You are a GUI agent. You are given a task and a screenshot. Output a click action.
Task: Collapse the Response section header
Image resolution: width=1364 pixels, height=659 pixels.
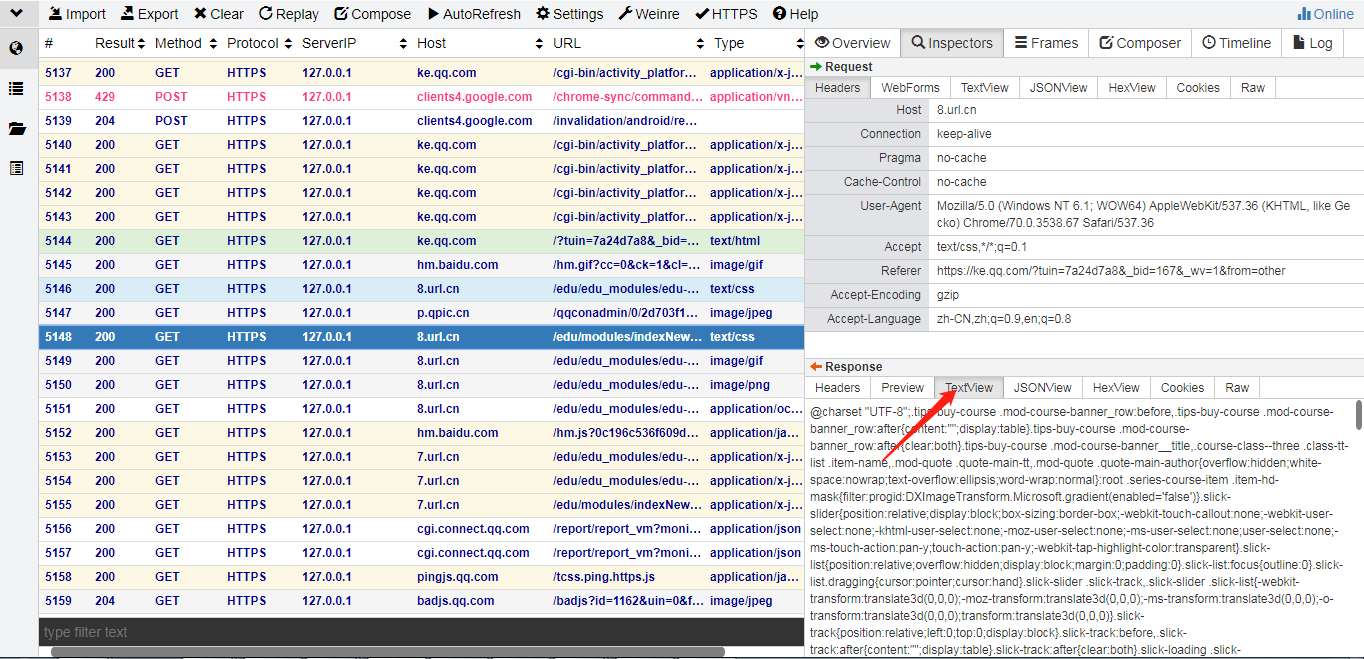[1084, 367]
